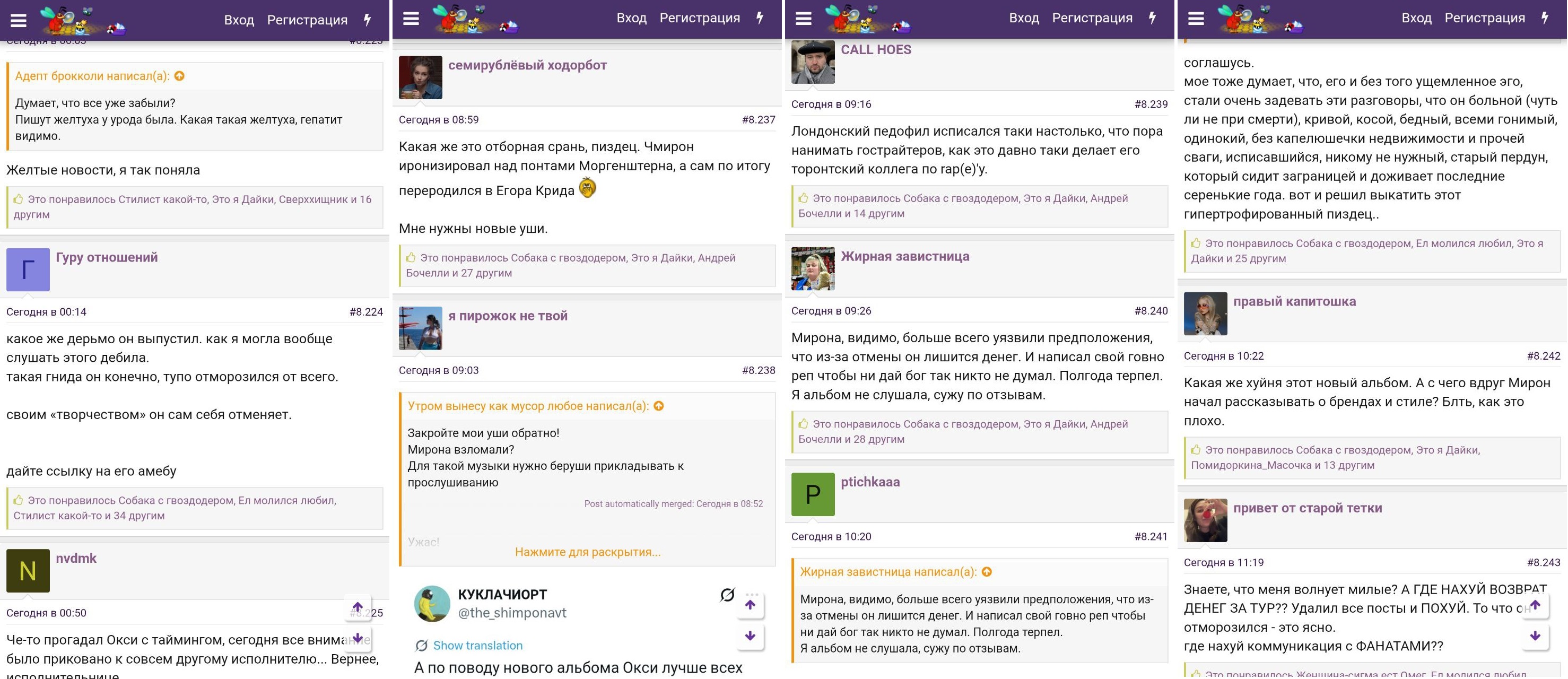Viewport: 1568px width, 679px height.
Task: Click translate icon beside Show translation
Action: point(421,646)
